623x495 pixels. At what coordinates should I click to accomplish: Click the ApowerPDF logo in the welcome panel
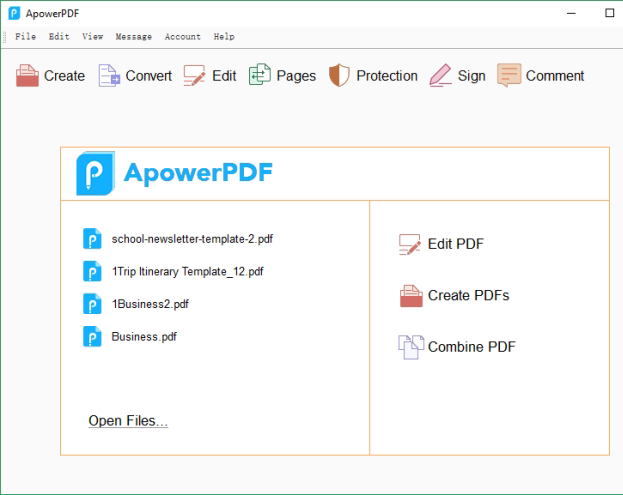96,173
